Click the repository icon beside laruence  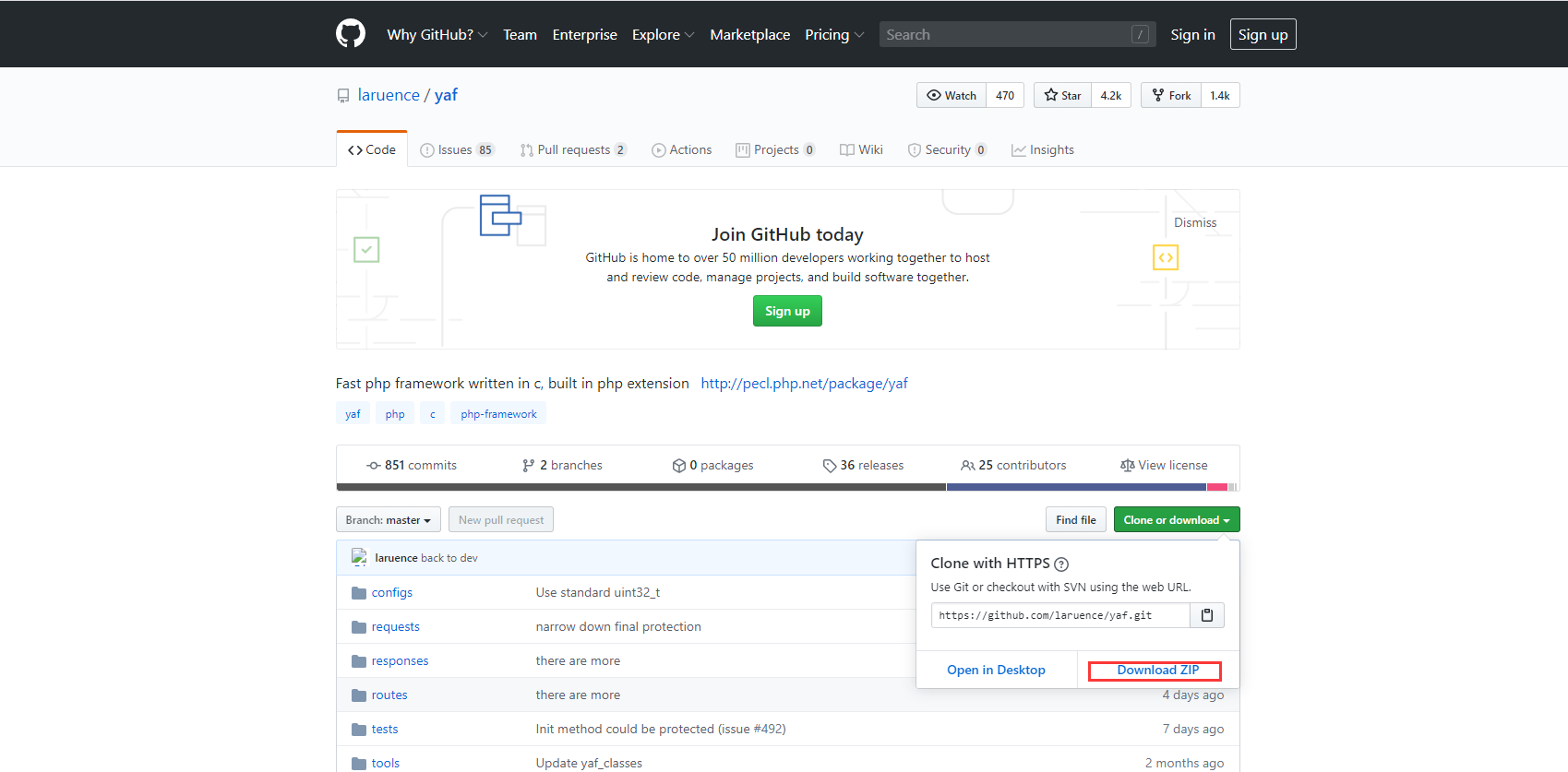pos(343,96)
